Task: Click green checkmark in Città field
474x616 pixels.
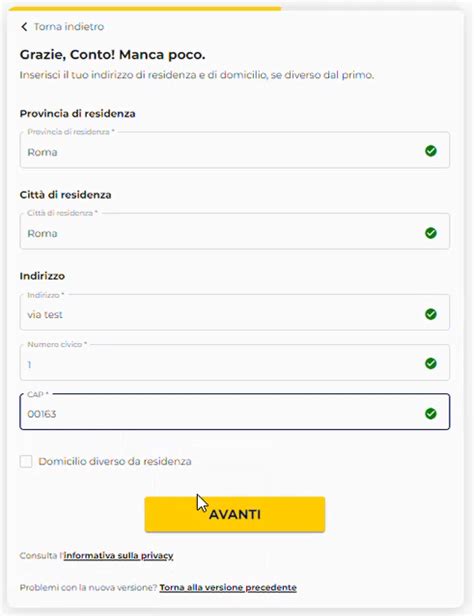Action: coord(431,233)
